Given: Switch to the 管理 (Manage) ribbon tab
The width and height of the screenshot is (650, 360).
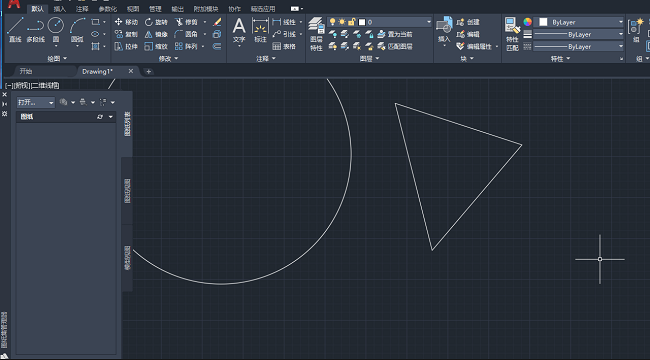Looking at the screenshot, I should click(x=155, y=9).
